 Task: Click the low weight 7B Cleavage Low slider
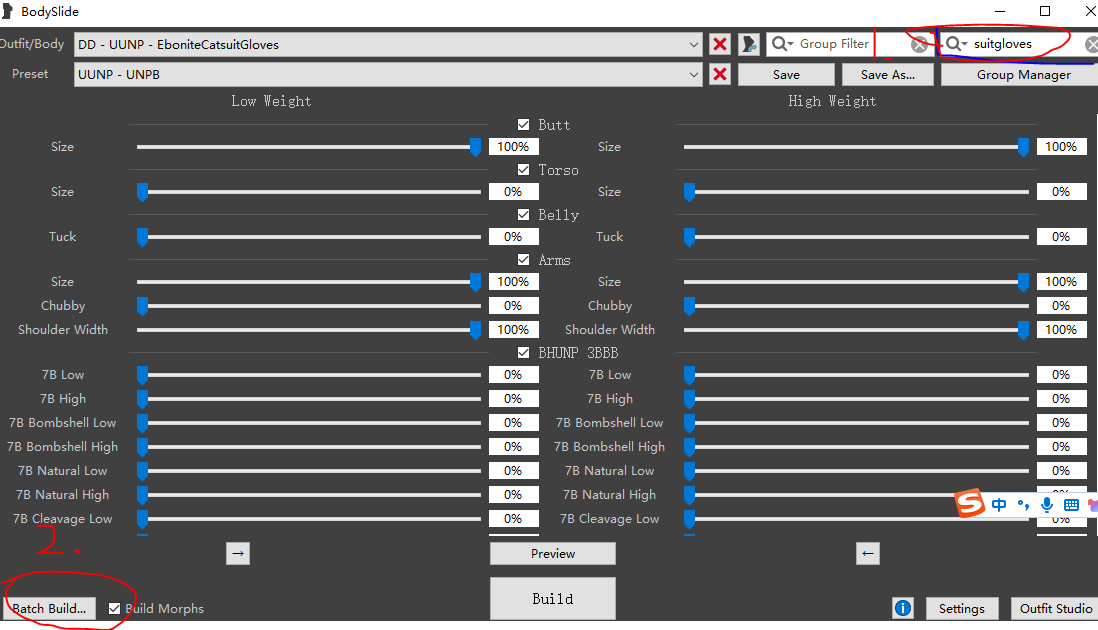[309, 519]
